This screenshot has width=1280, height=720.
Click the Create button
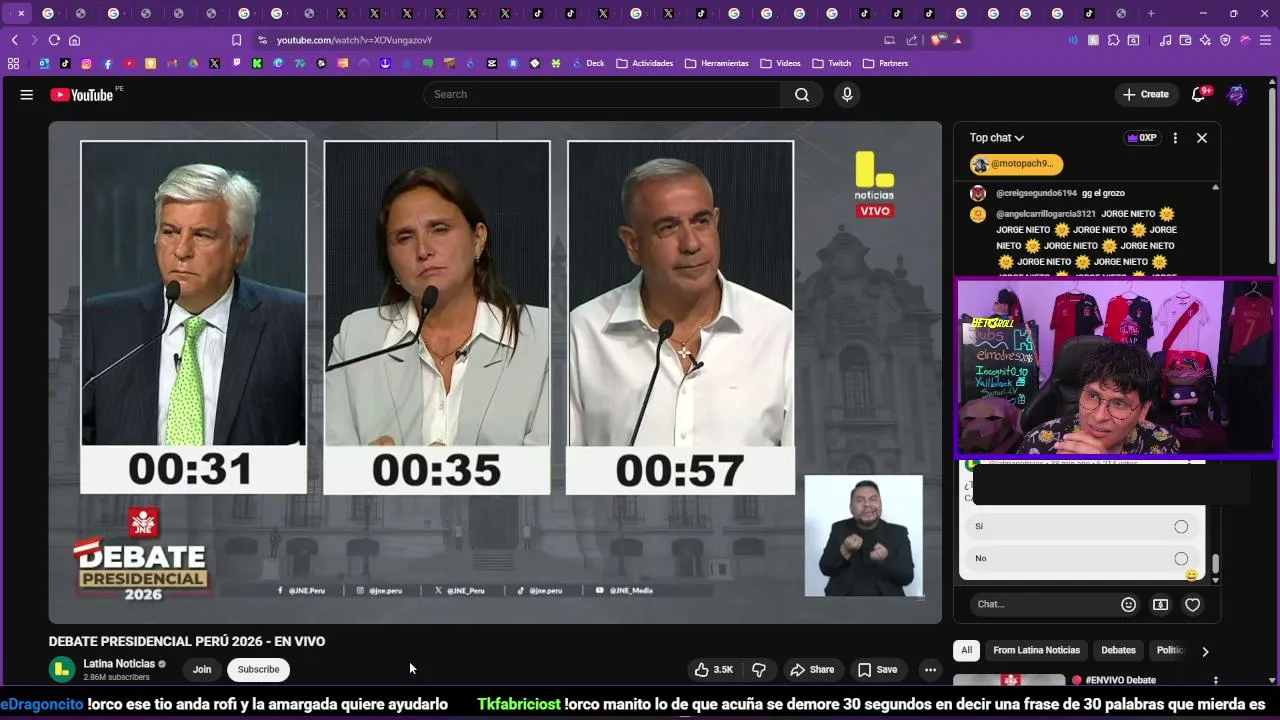point(1146,94)
